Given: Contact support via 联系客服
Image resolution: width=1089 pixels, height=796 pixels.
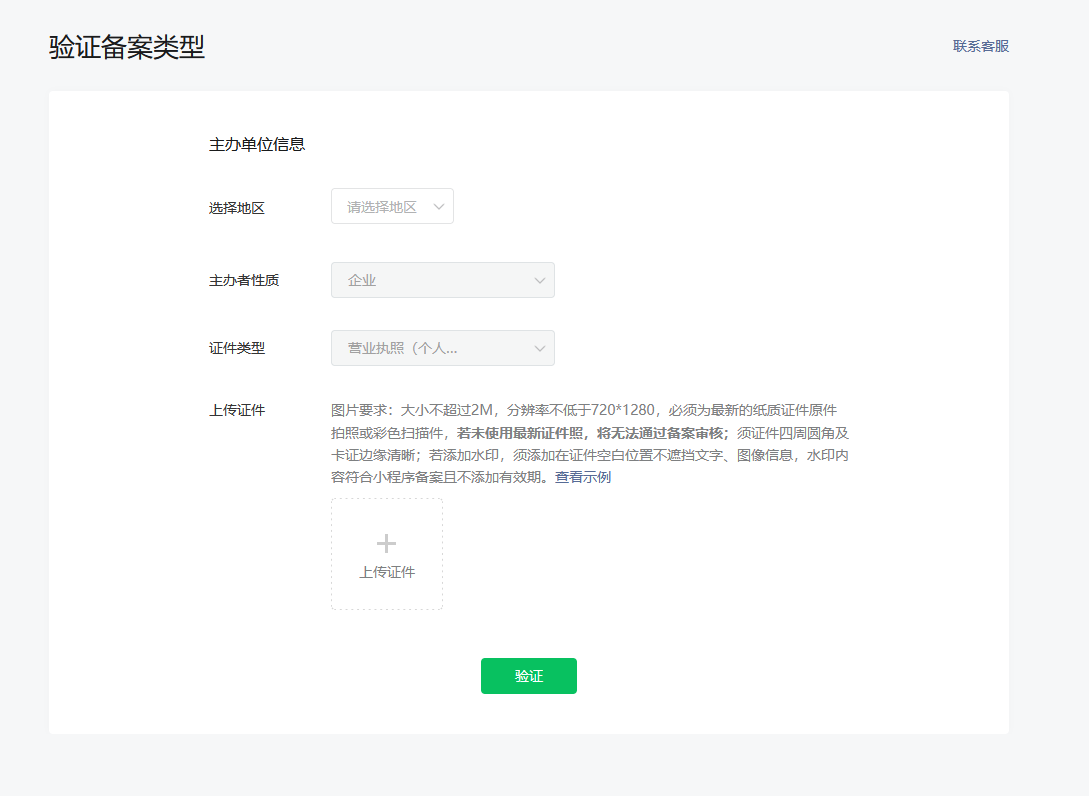Looking at the screenshot, I should tap(980, 46).
